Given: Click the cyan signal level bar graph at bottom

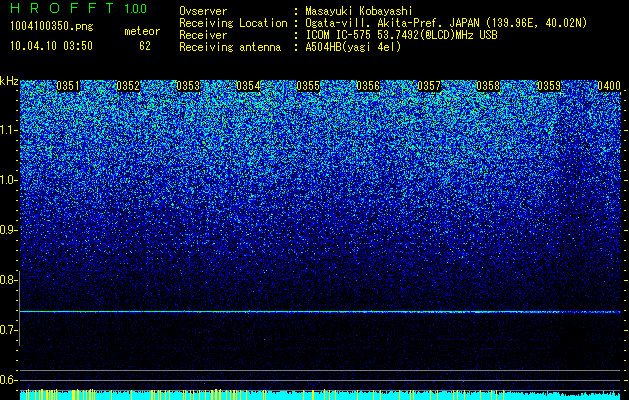Looking at the screenshot, I should click(320, 395).
